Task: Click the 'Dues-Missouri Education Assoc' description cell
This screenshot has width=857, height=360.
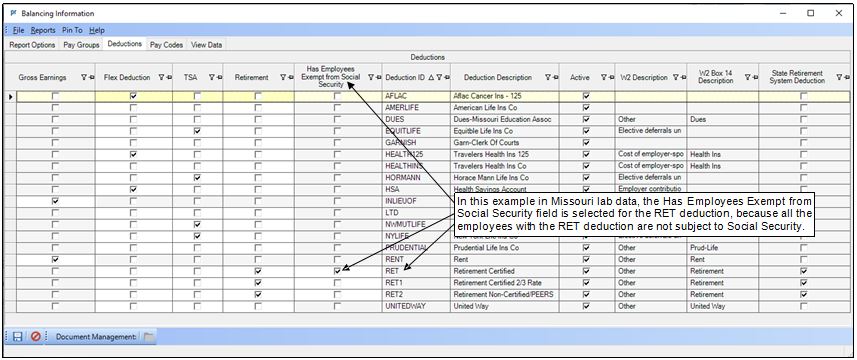Action: pyautogui.click(x=504, y=120)
